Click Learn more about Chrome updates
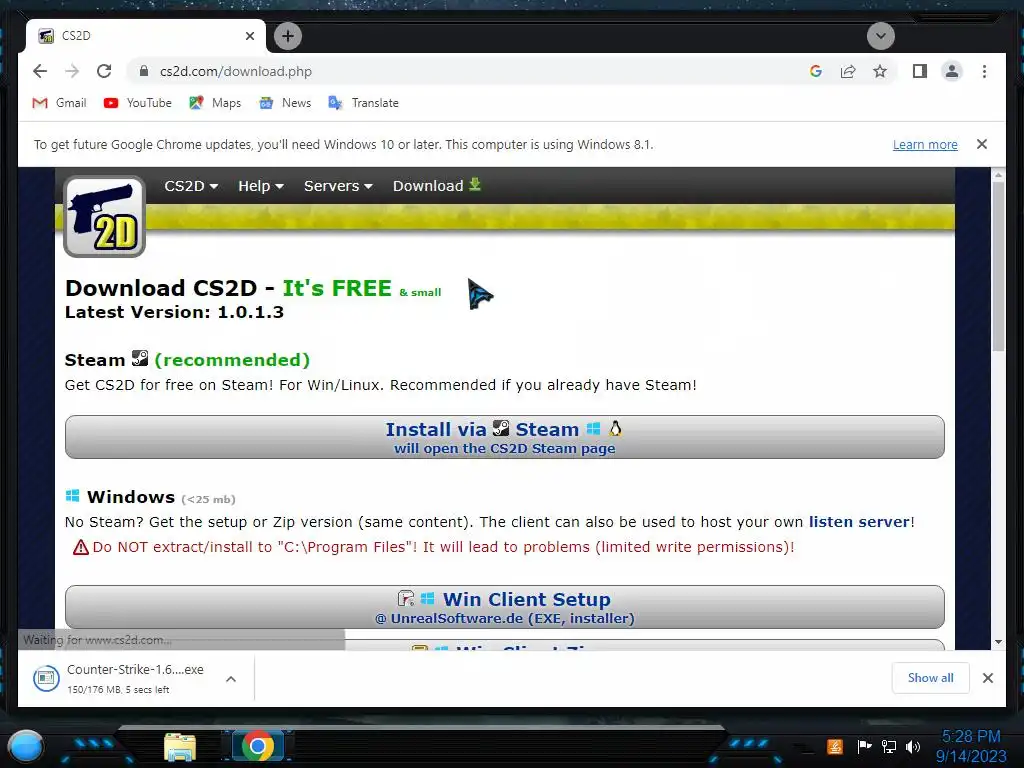This screenshot has width=1024, height=768. [925, 144]
